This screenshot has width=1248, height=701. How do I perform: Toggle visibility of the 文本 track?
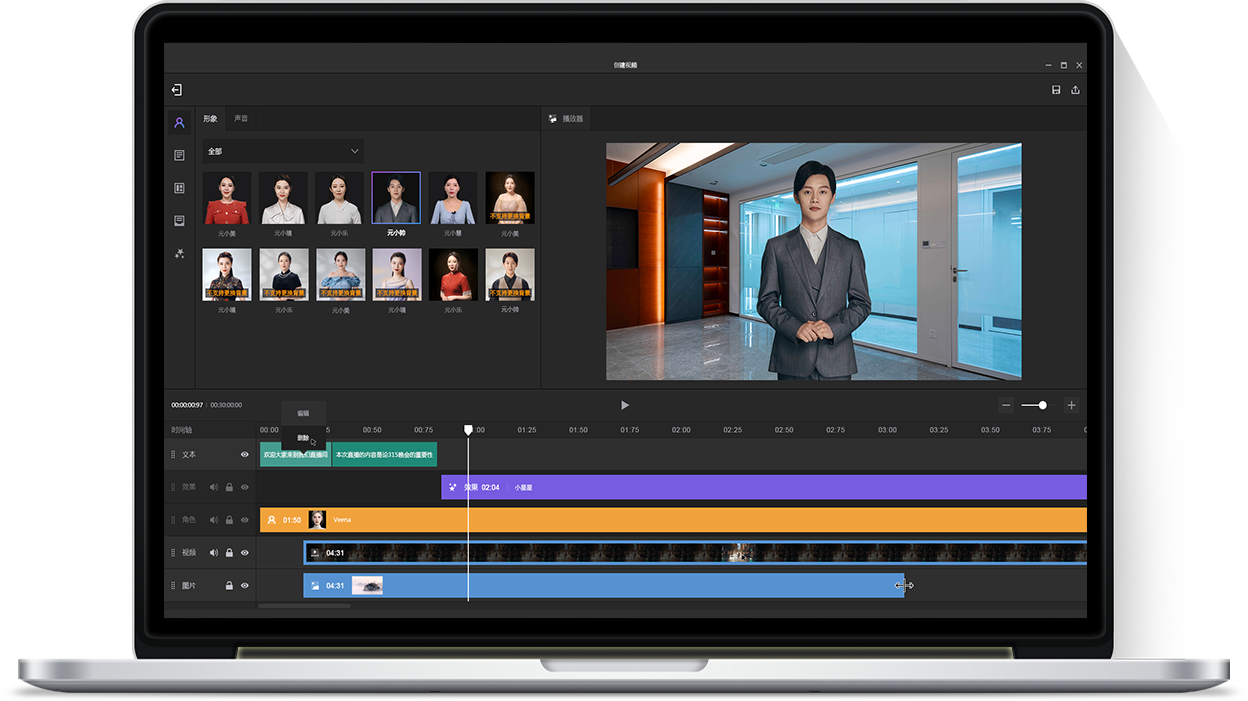[x=244, y=454]
